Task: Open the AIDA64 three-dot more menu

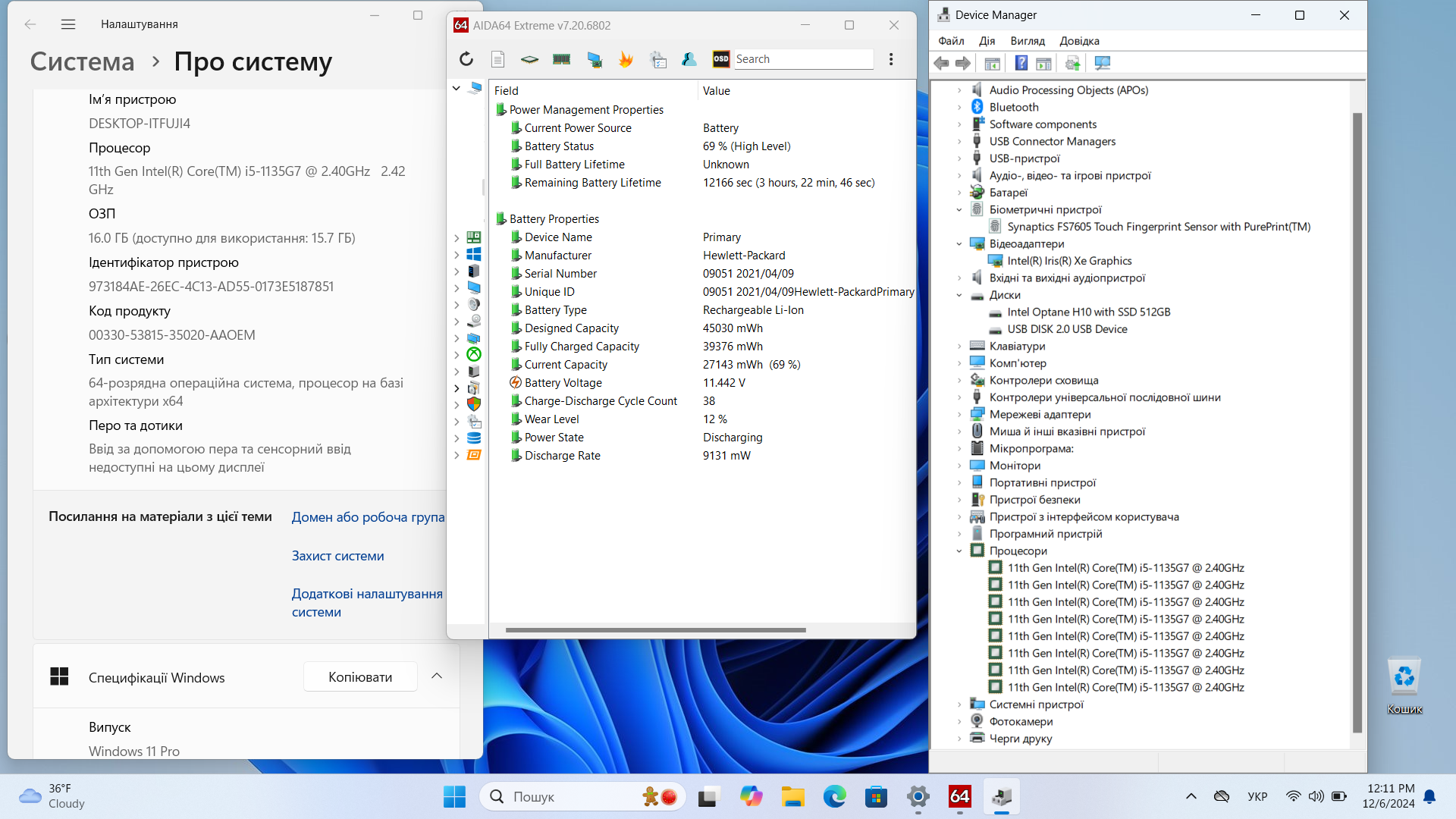Action: (x=891, y=59)
